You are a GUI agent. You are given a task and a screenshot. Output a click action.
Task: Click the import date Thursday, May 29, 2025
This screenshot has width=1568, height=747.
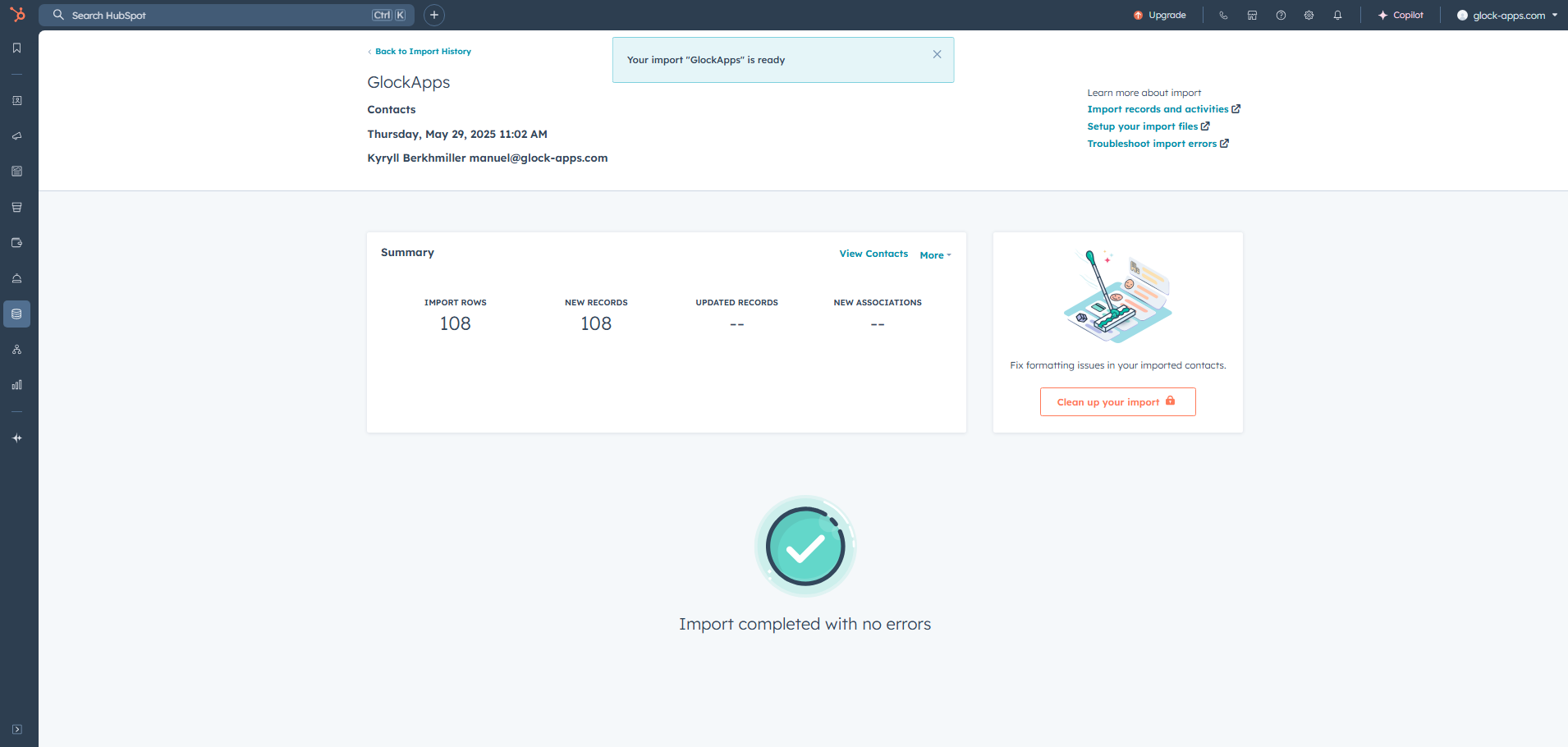coord(457,134)
